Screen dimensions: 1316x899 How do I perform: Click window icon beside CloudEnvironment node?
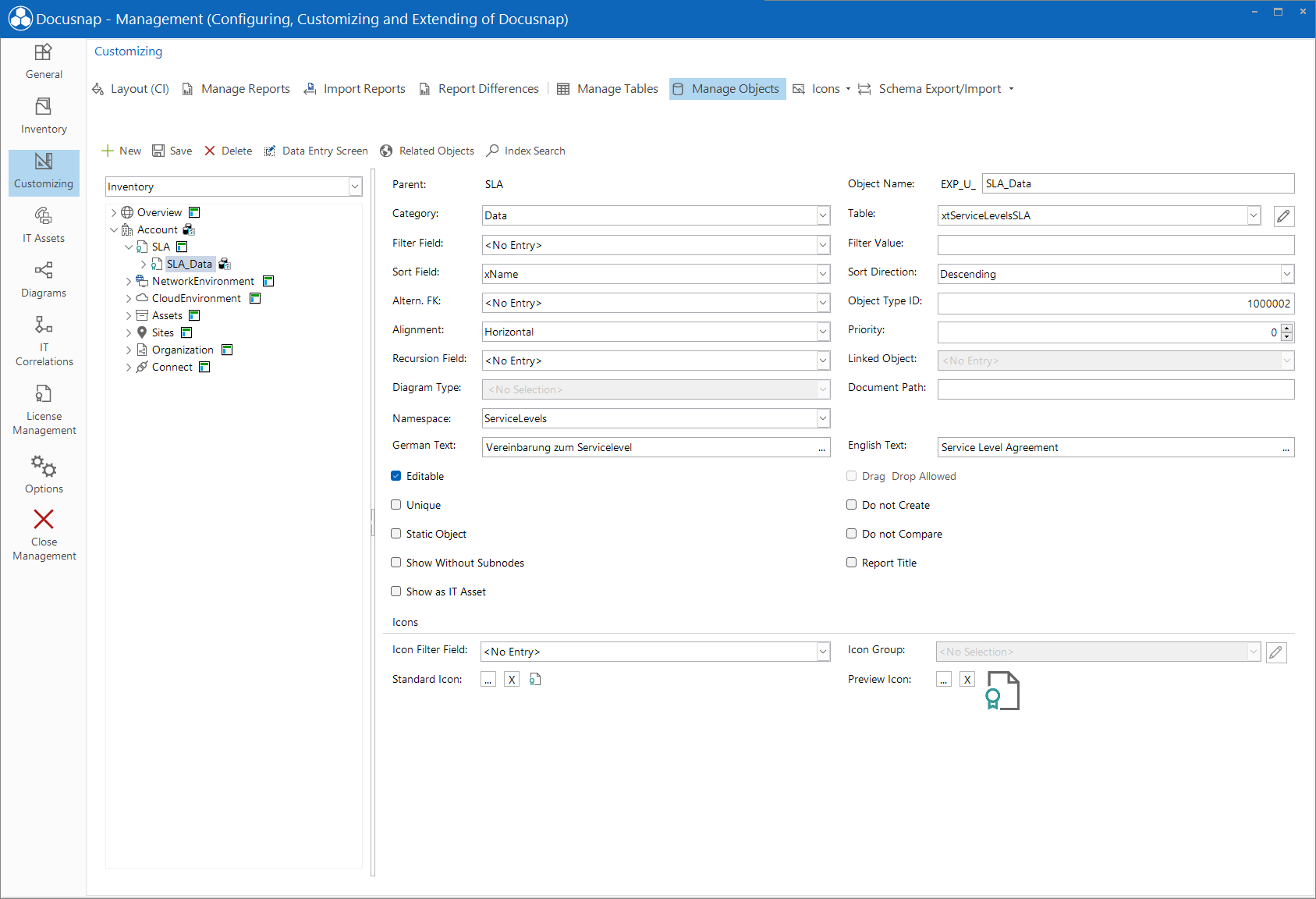click(x=255, y=298)
